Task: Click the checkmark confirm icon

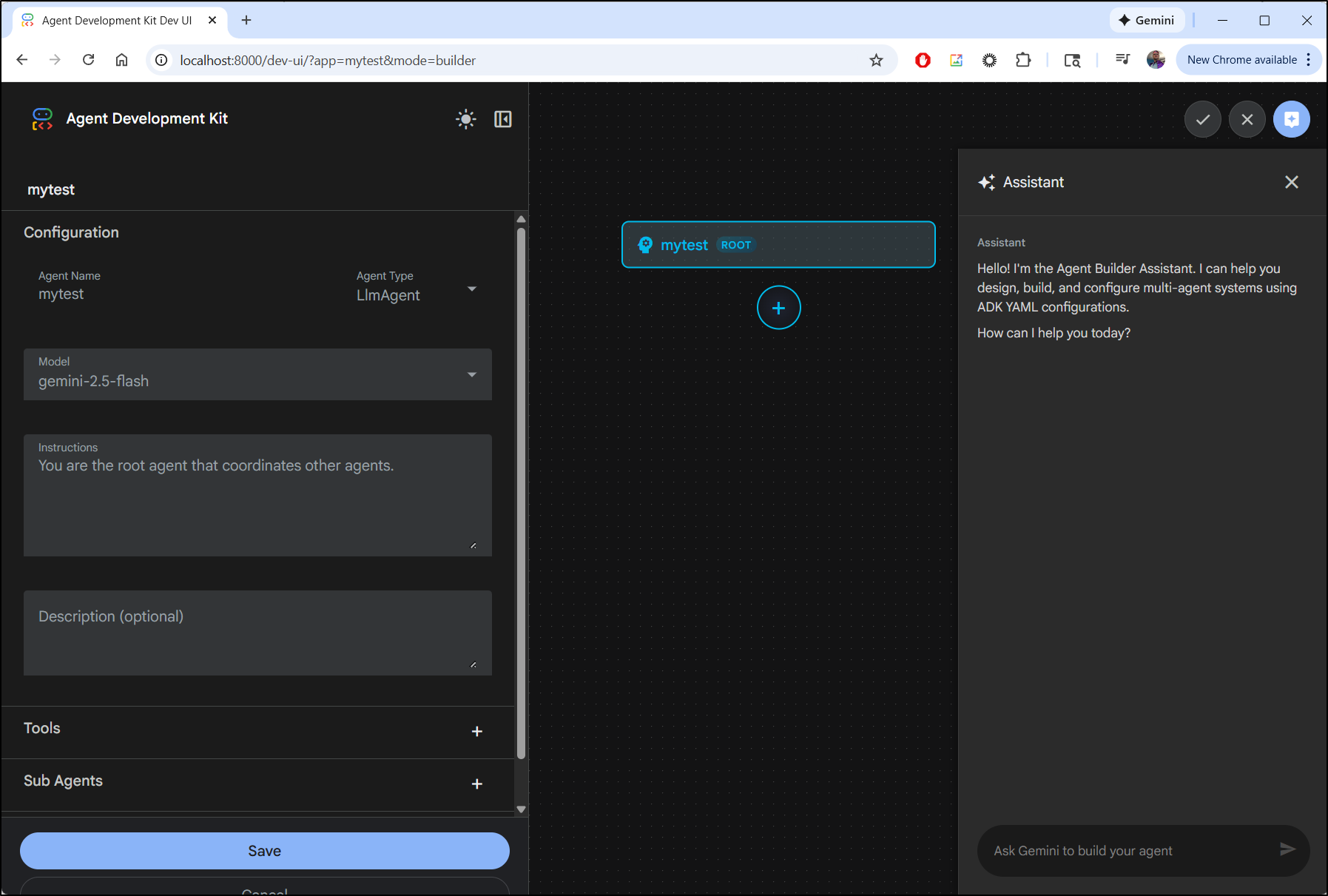Action: (x=1202, y=119)
